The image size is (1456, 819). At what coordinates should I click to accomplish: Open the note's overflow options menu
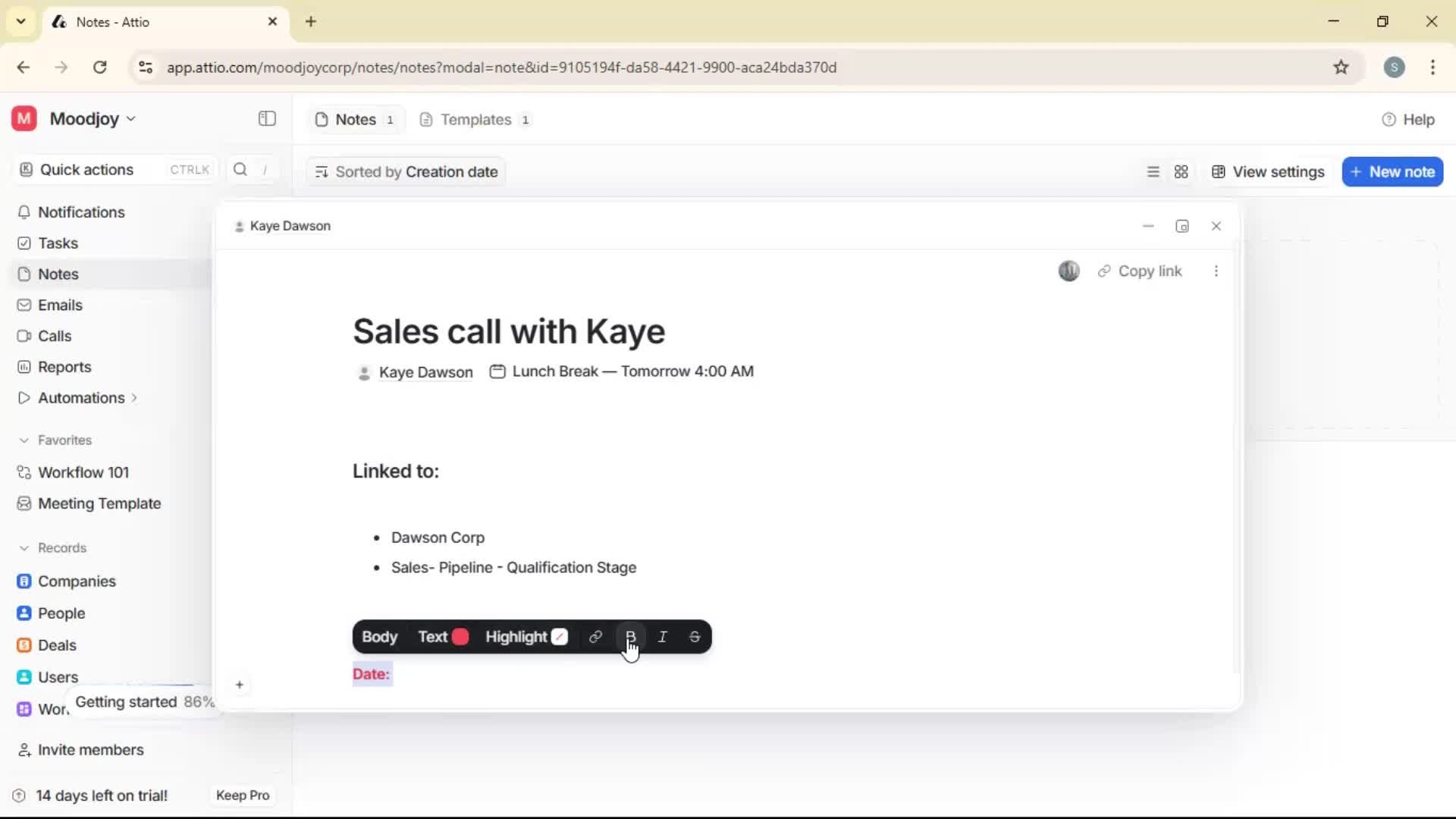point(1216,271)
